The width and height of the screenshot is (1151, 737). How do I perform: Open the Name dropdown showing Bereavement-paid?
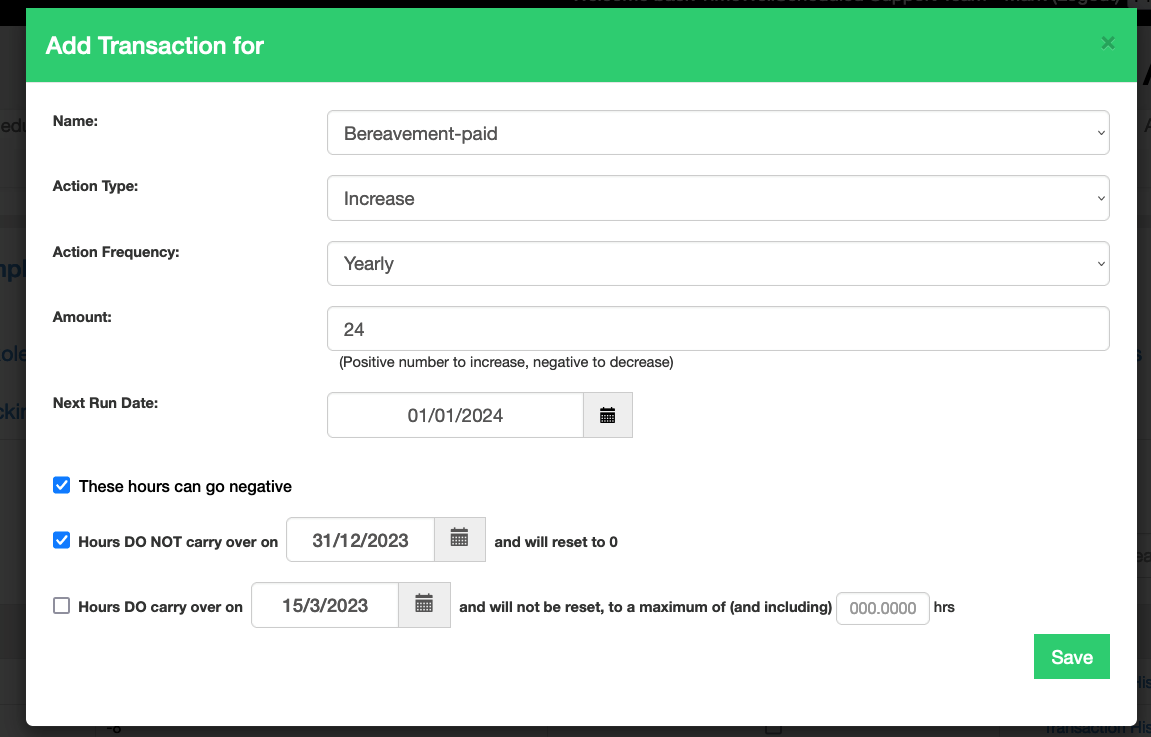point(717,133)
